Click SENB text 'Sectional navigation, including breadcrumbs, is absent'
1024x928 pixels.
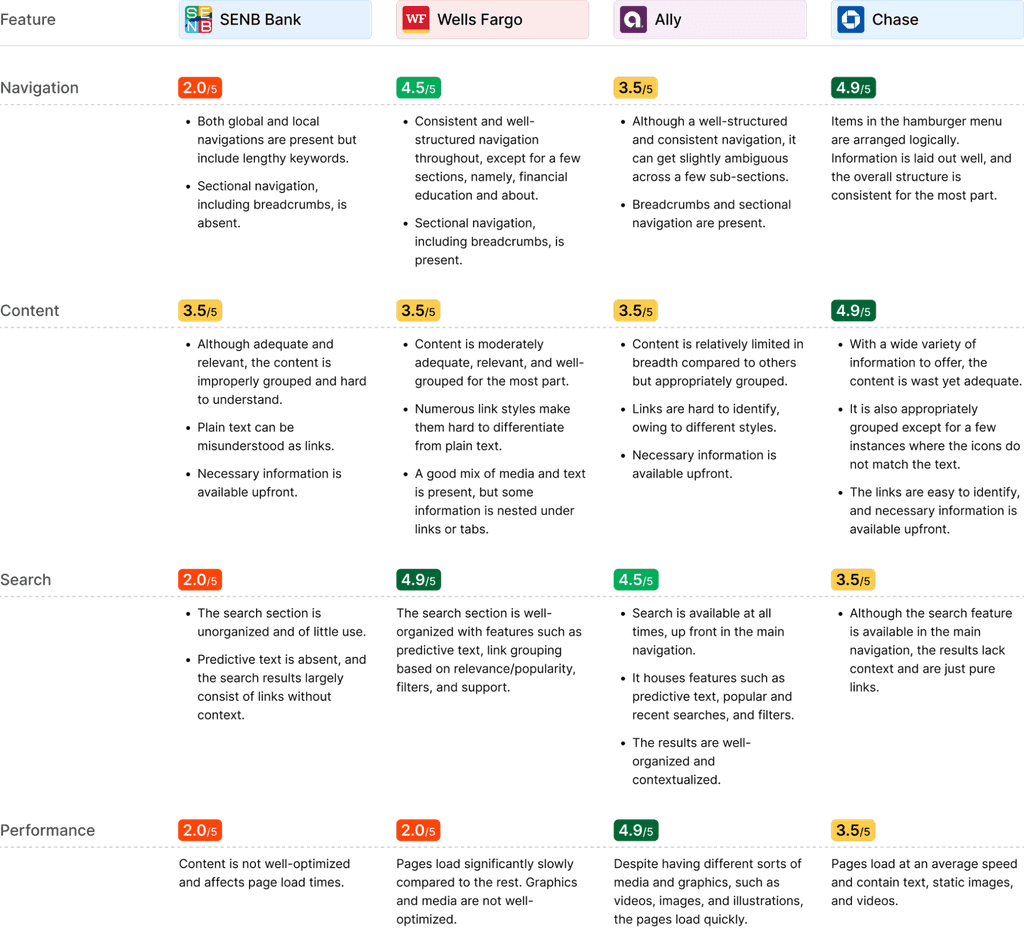272,204
